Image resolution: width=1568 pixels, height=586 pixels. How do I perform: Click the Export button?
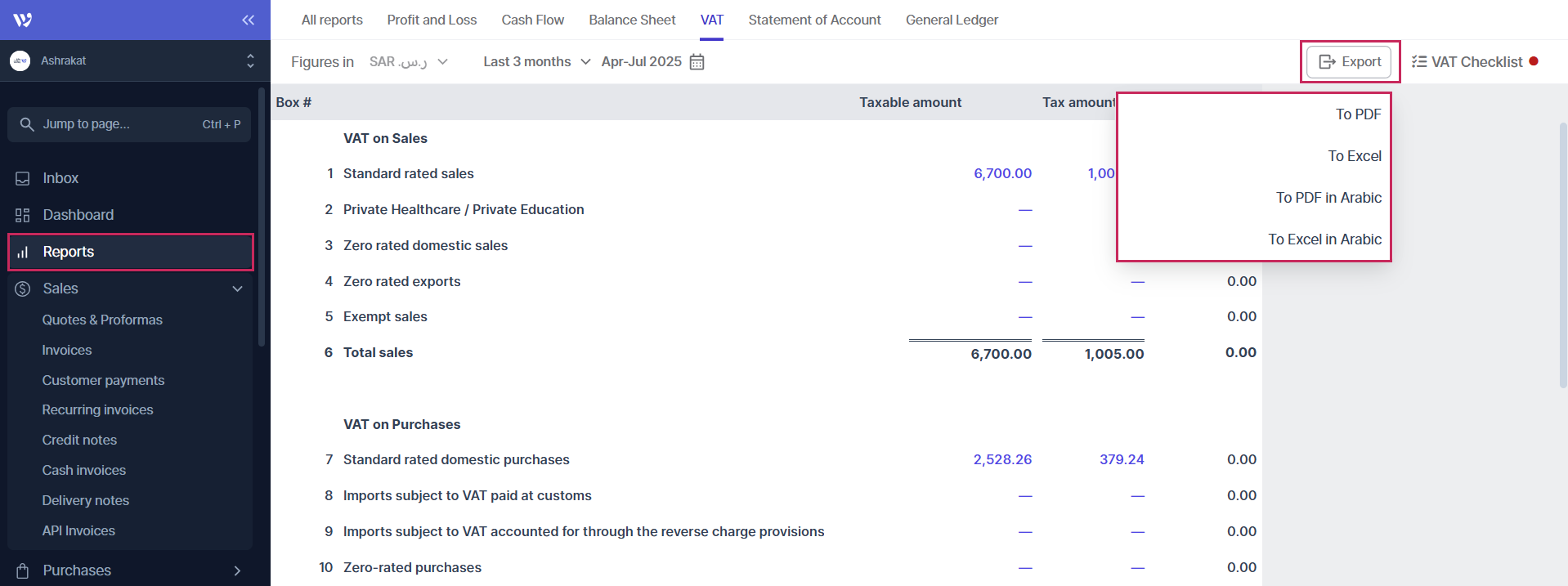pyautogui.click(x=1349, y=62)
